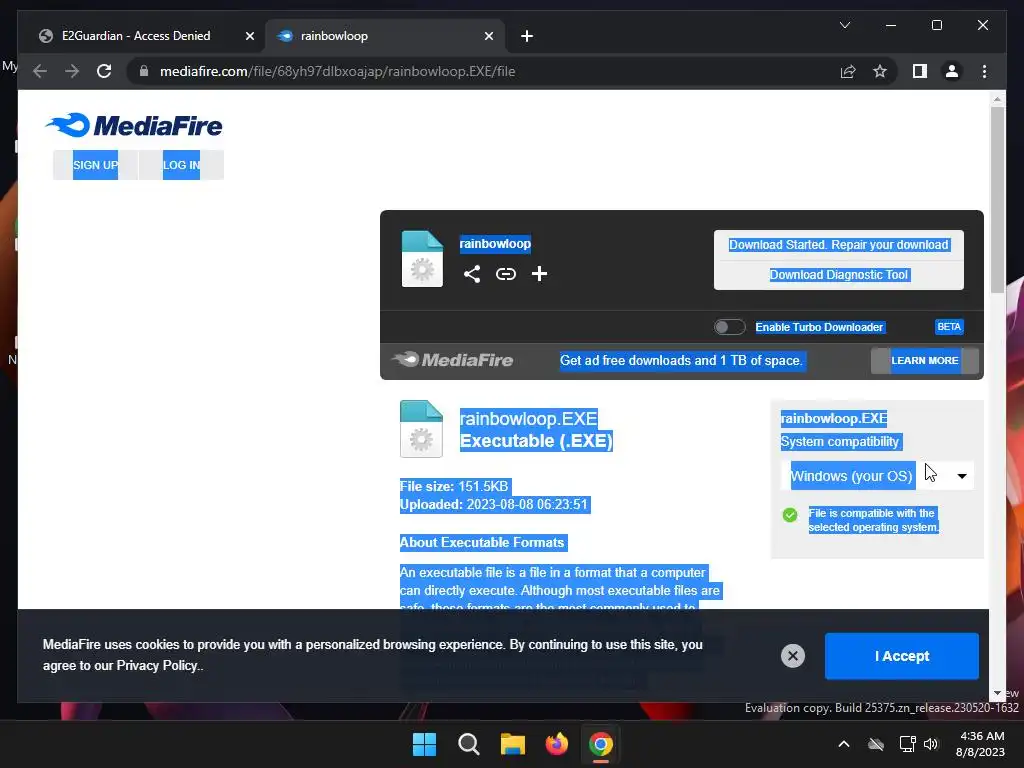Click the share page icon in address bar
The width and height of the screenshot is (1024, 768).
tap(848, 71)
